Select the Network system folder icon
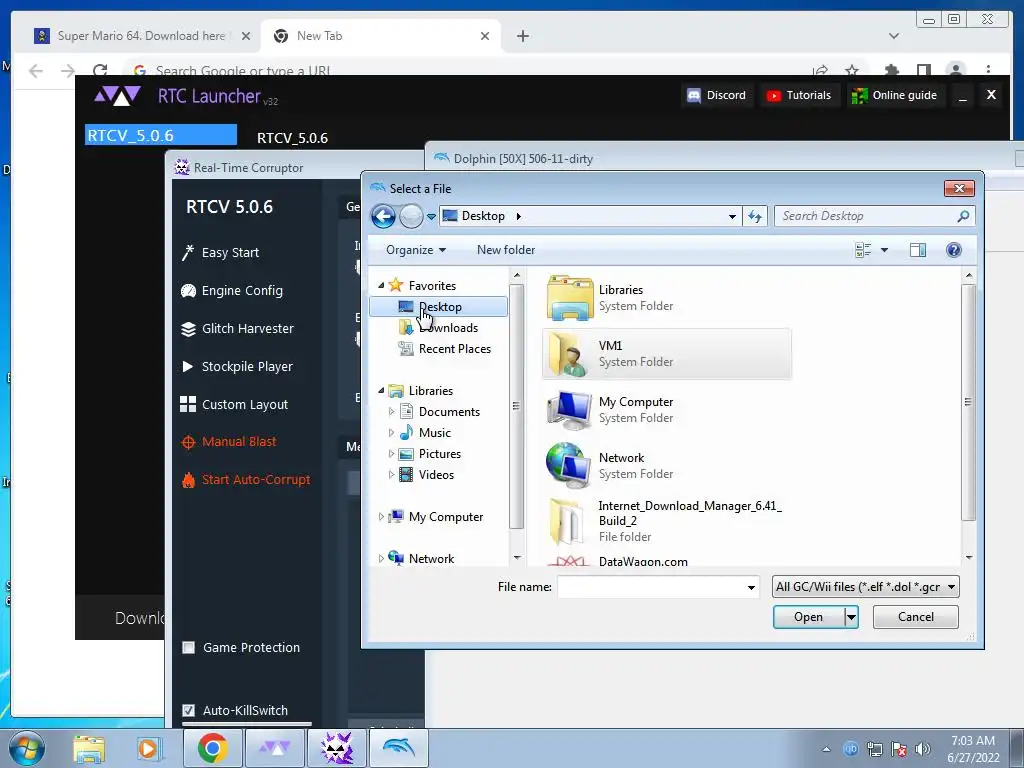Screen dimensions: 1024x768 569,466
